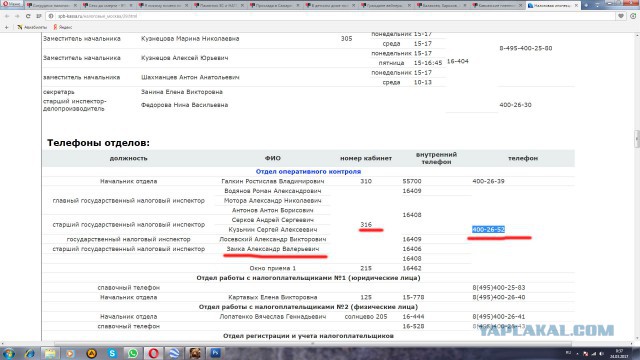Open the network icon in system tray
The width and height of the screenshot is (640, 360).
coord(593,353)
